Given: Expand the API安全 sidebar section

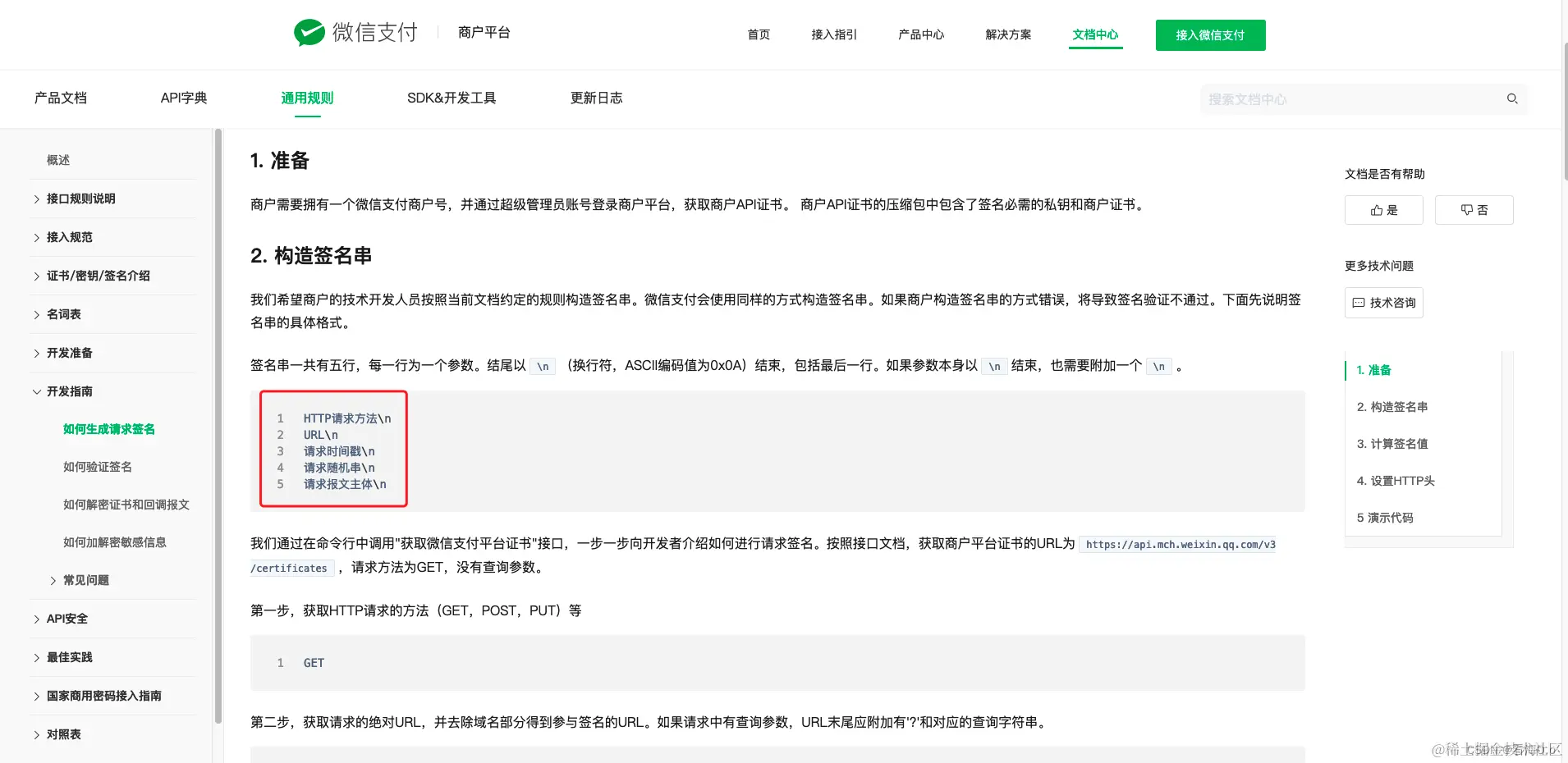Looking at the screenshot, I should pos(66,618).
